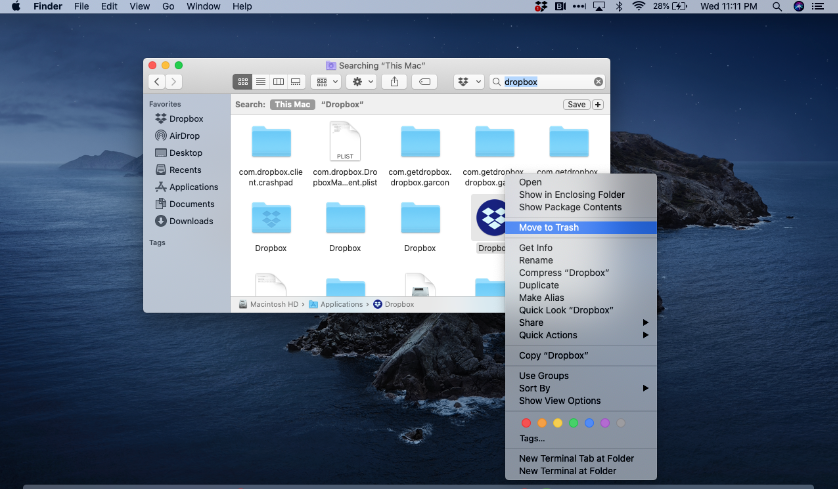This screenshot has width=838, height=489.
Task: Save the current search
Action: [576, 104]
